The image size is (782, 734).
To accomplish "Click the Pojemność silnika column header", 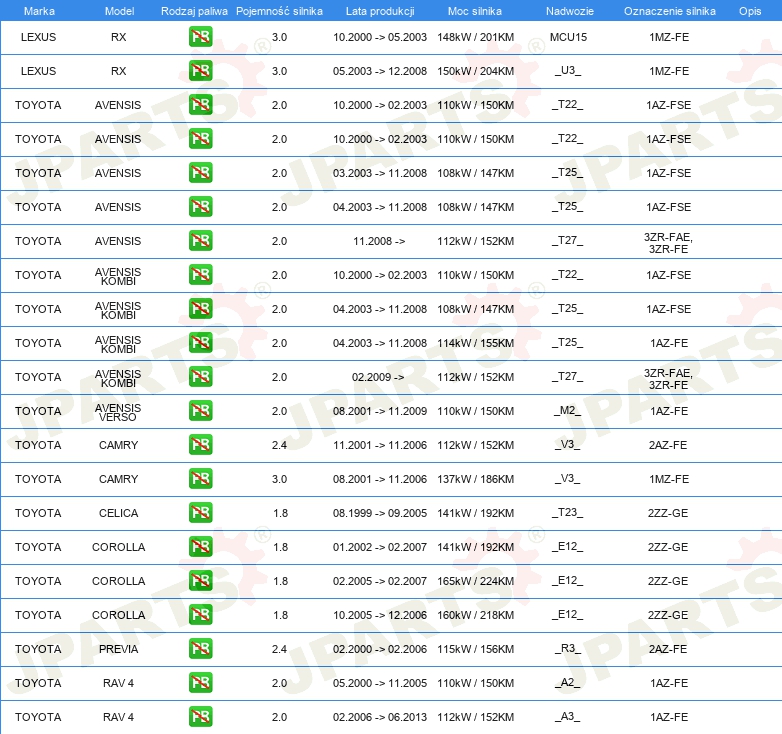I will pyautogui.click(x=279, y=11).
